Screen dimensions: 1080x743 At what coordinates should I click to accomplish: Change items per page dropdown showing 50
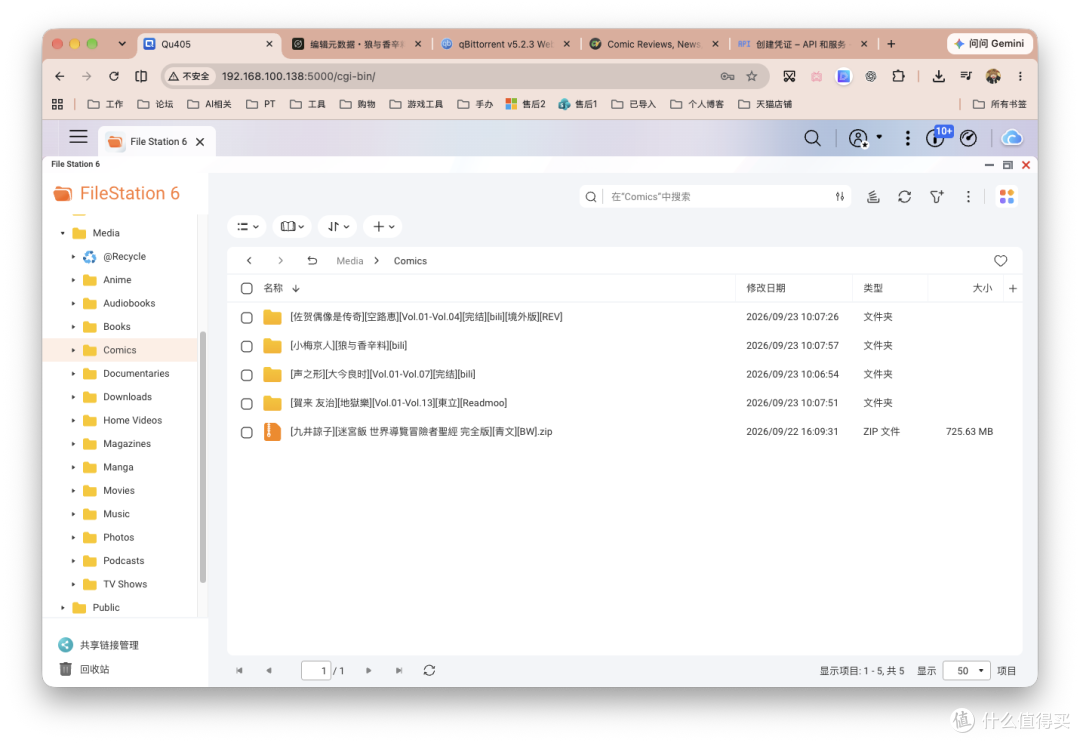coord(966,671)
